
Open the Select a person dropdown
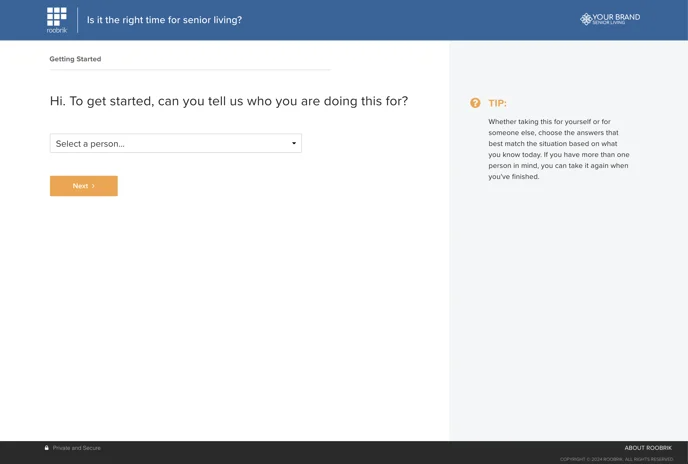pos(176,144)
